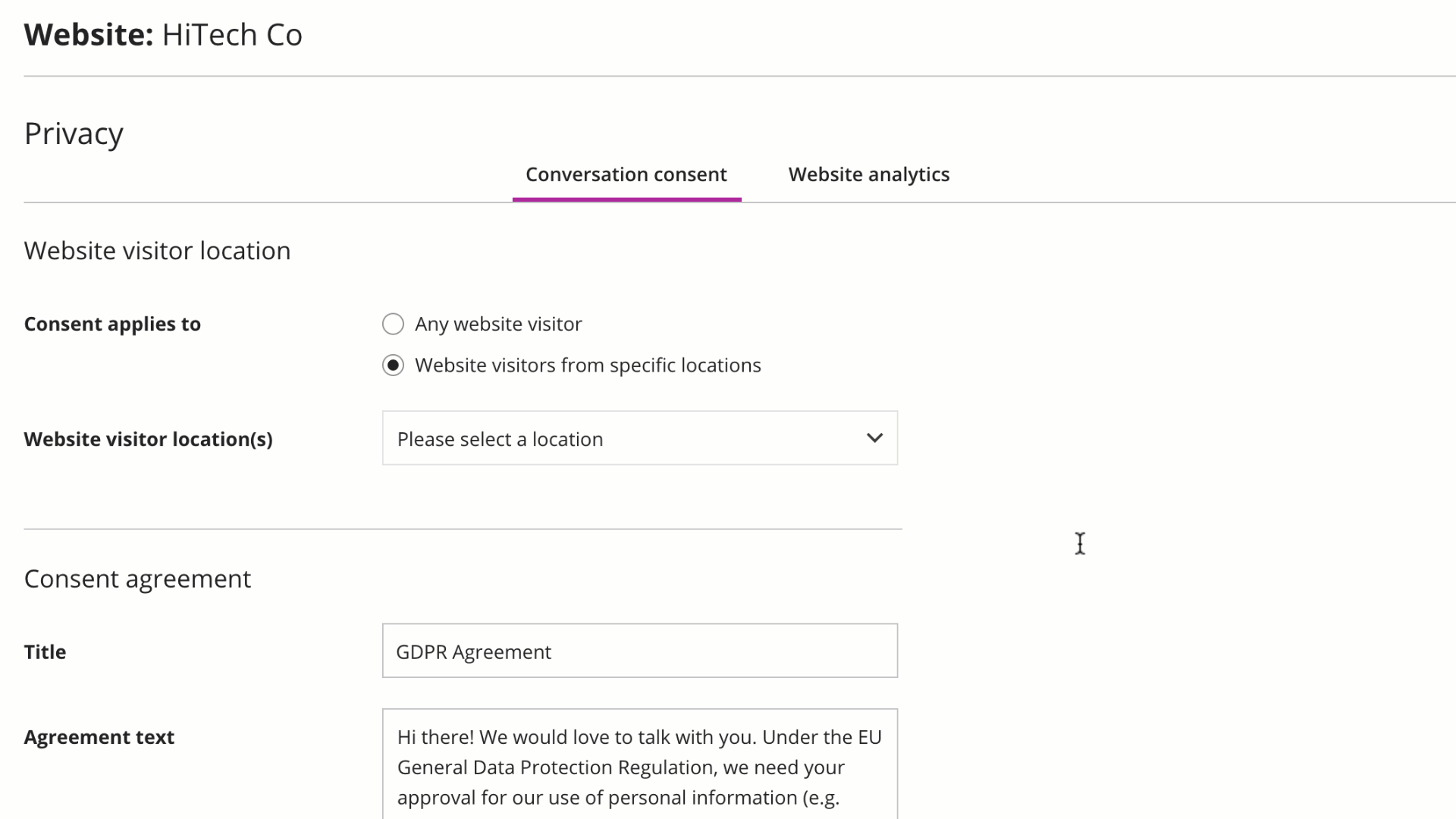
Task: Select the specific locations radio button
Action: (393, 366)
